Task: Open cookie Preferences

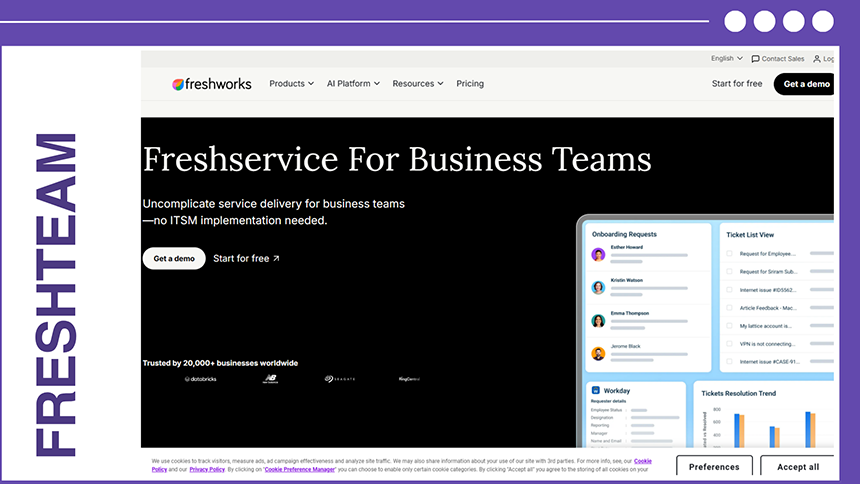Action: pos(714,466)
